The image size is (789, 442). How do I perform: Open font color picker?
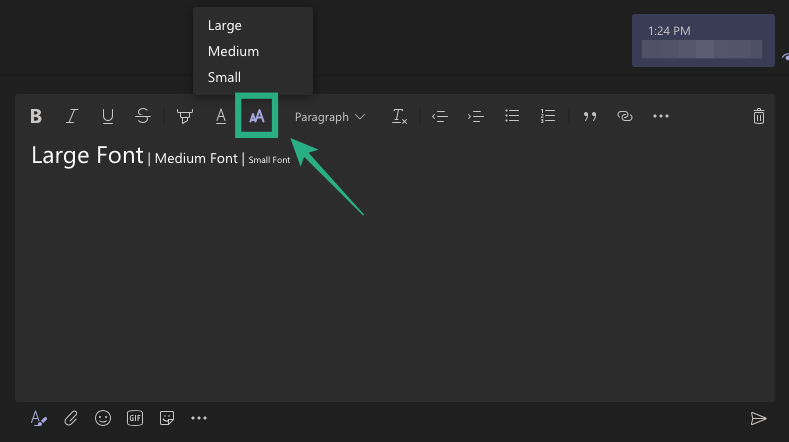220,116
